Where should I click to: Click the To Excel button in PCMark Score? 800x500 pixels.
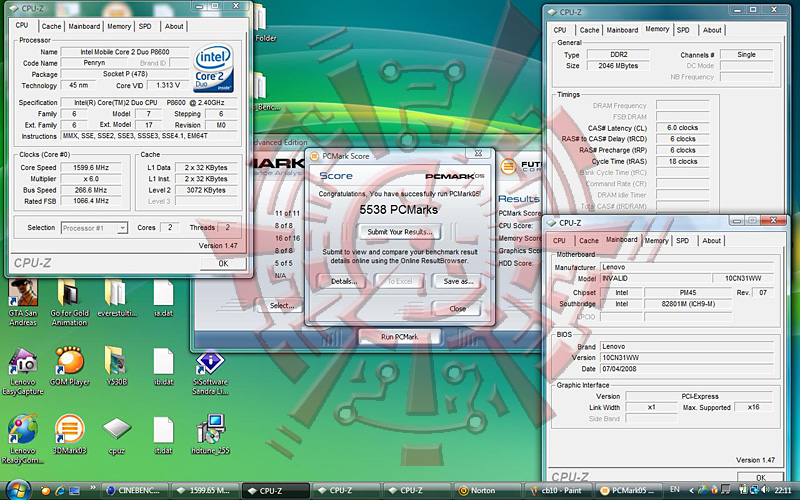point(399,281)
